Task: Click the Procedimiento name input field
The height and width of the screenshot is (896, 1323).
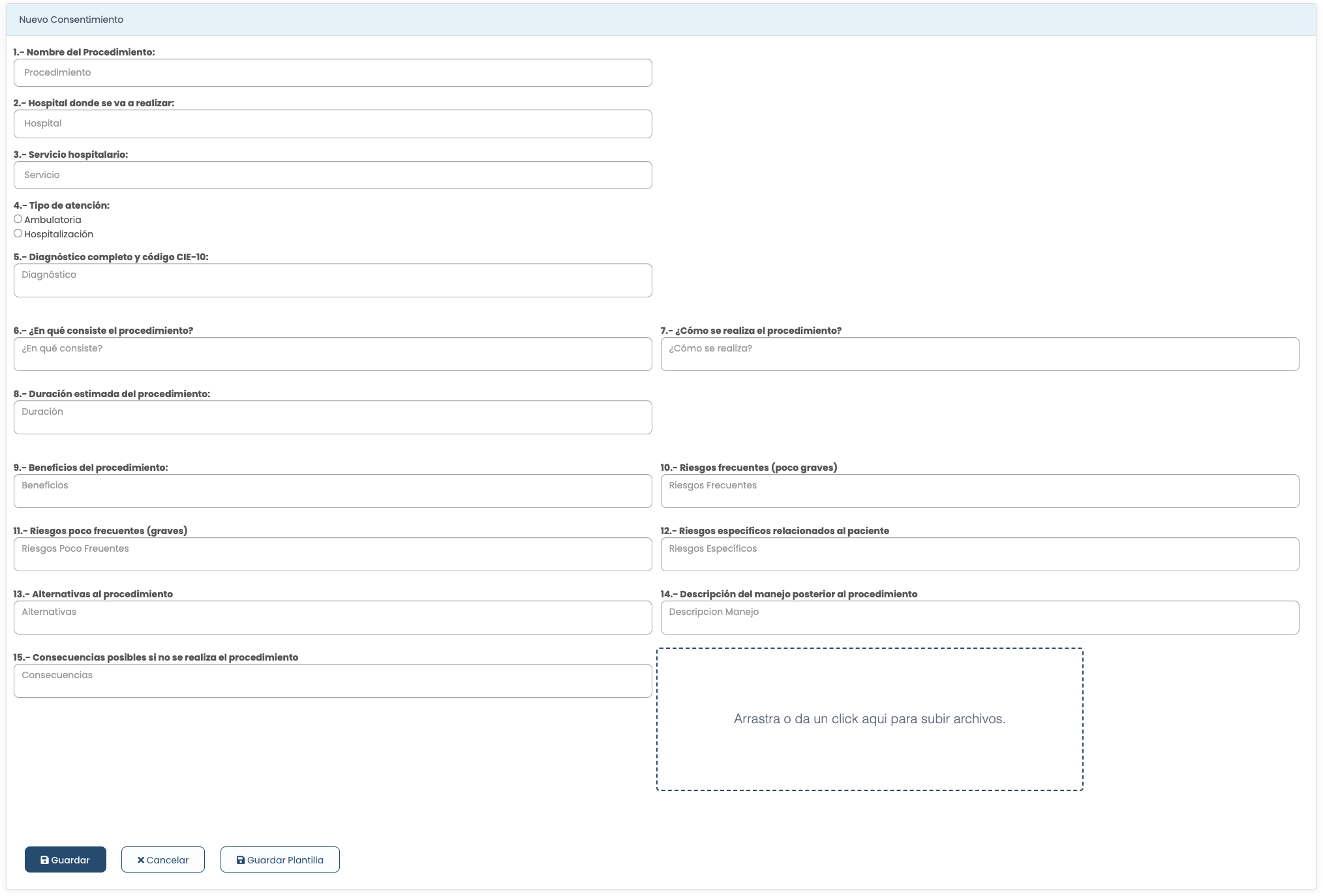Action: 333,72
